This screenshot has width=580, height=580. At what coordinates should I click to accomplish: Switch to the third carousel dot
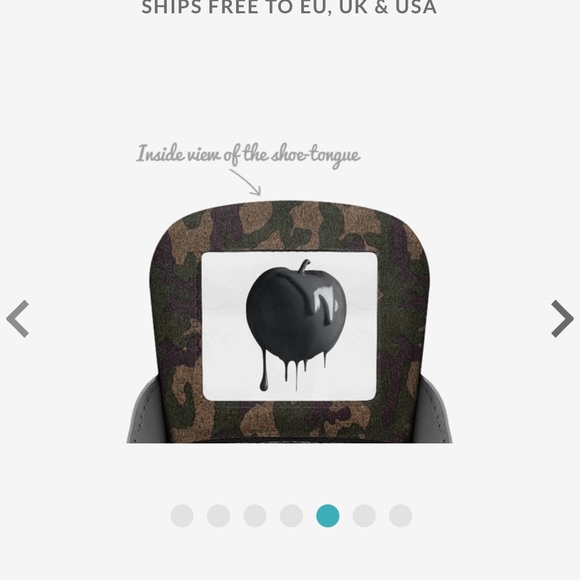point(255,515)
